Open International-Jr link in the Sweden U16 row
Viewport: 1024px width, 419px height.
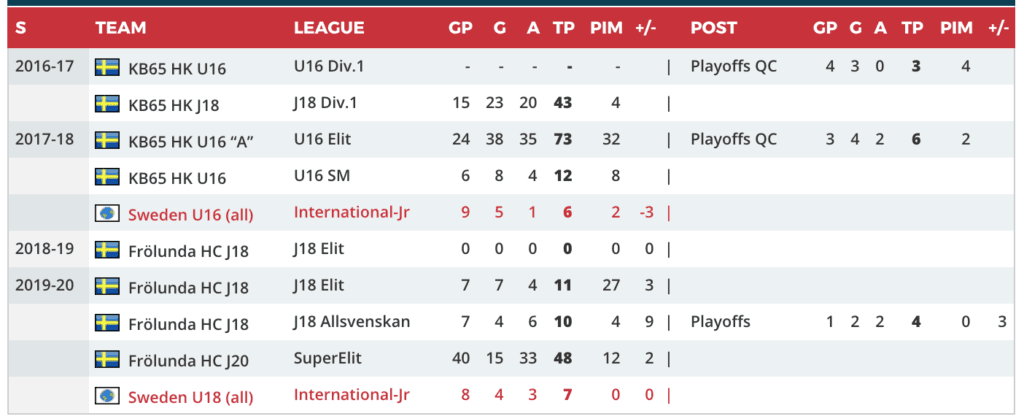352,212
